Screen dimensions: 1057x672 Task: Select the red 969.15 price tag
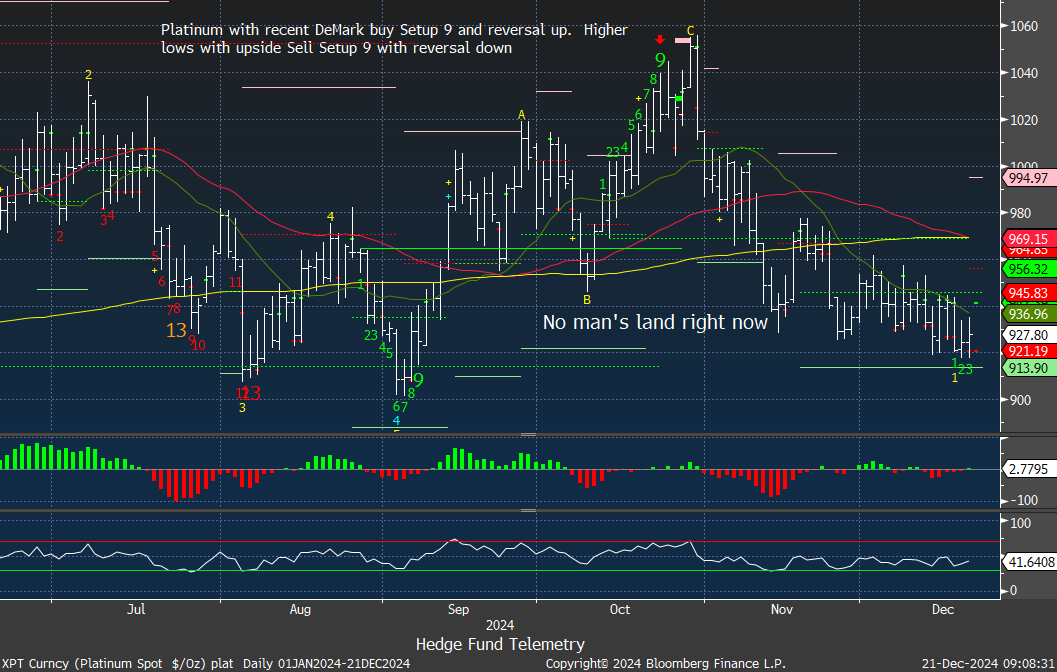[x=1027, y=239]
